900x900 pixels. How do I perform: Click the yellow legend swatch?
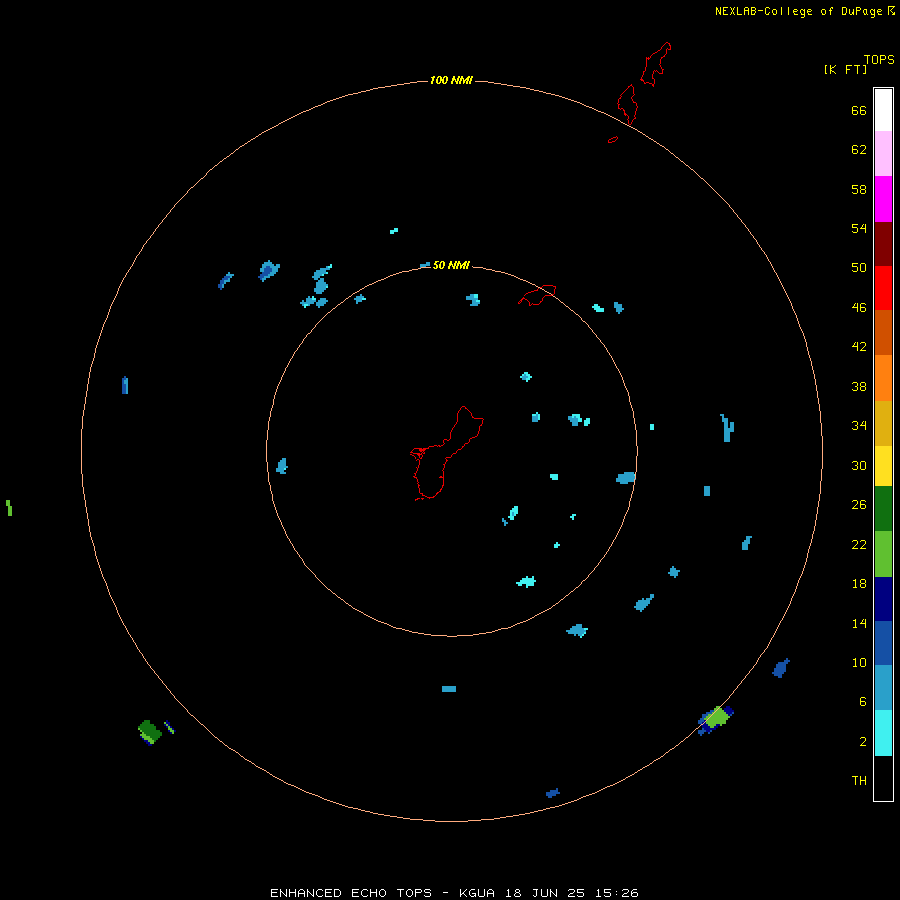883,465
